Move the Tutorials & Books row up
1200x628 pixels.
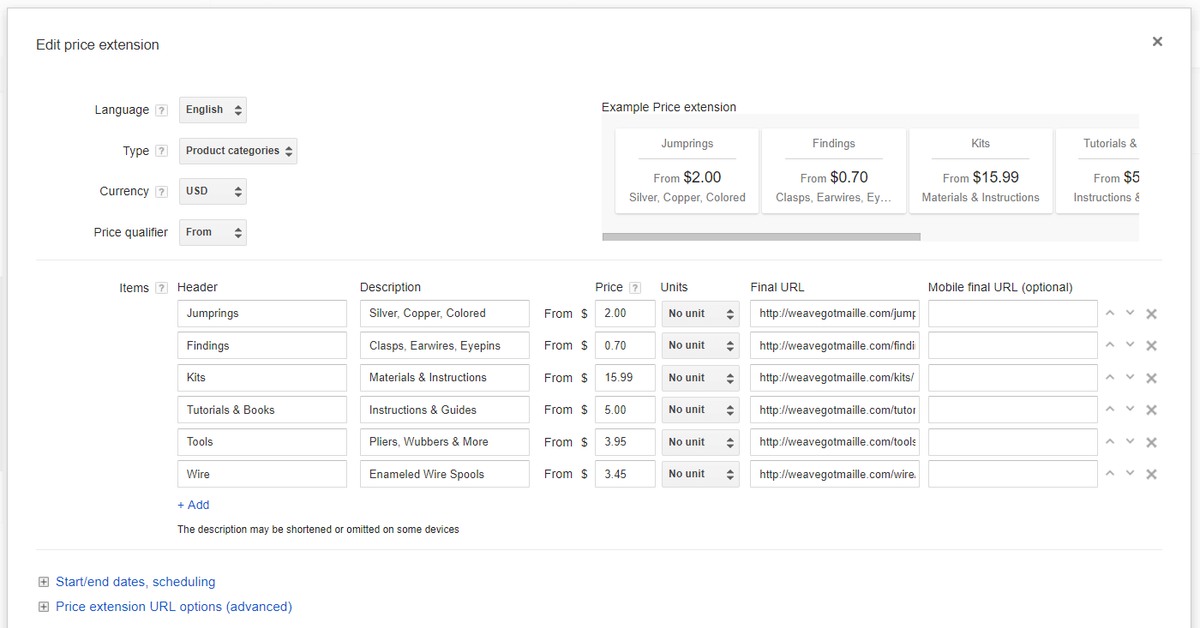coord(1110,409)
